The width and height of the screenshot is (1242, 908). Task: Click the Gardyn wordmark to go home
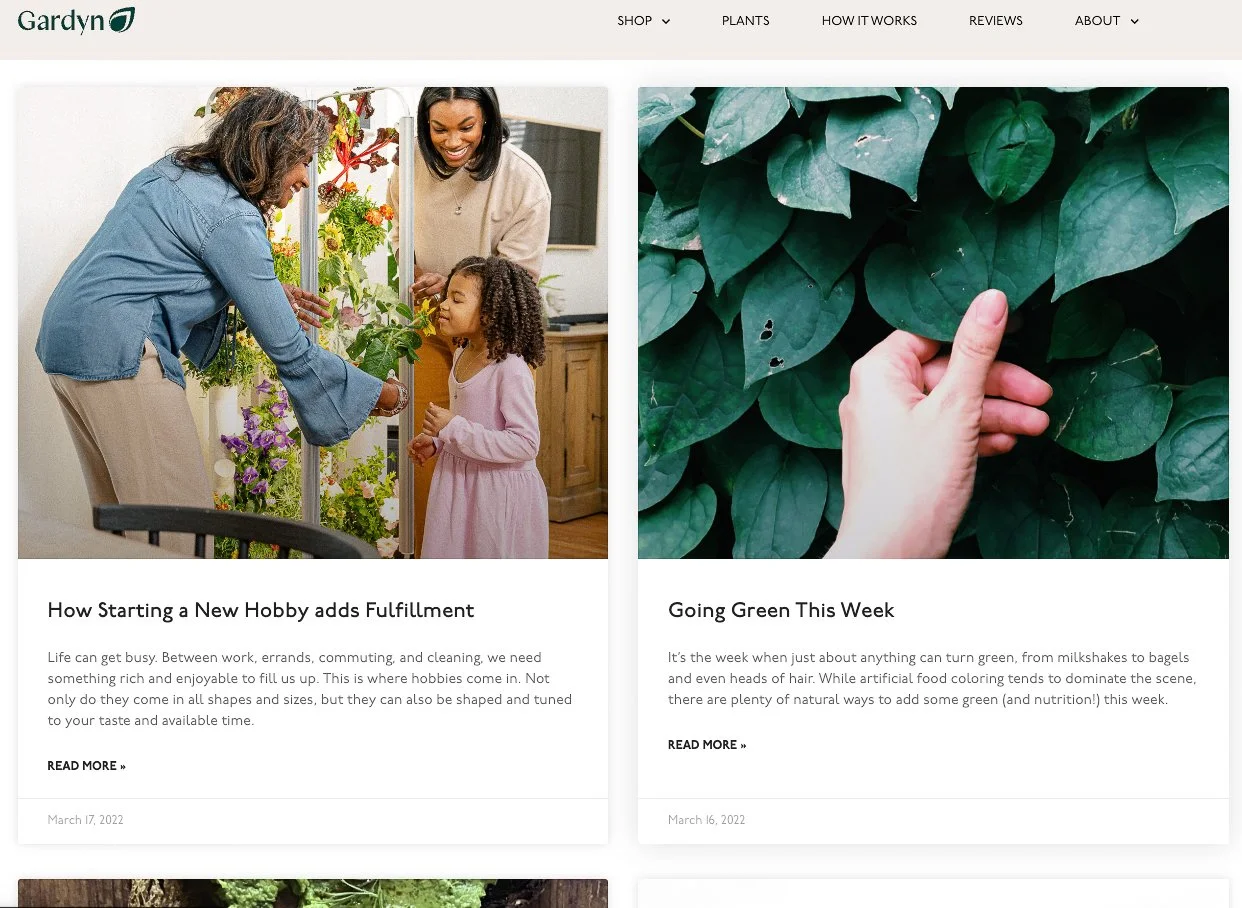(x=61, y=21)
